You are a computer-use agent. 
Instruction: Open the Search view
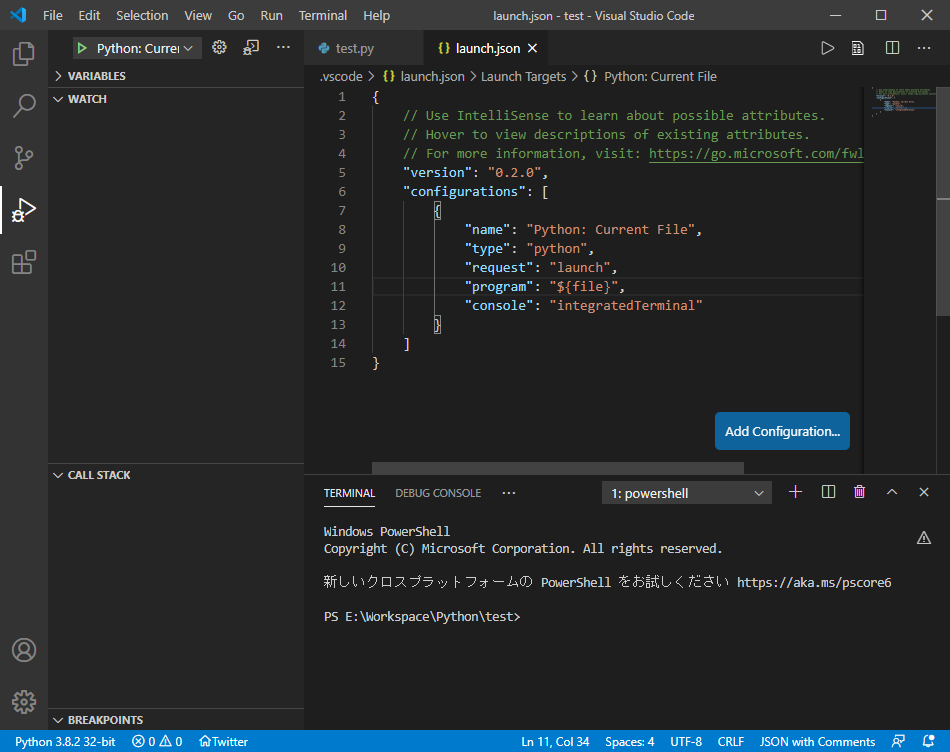point(24,105)
